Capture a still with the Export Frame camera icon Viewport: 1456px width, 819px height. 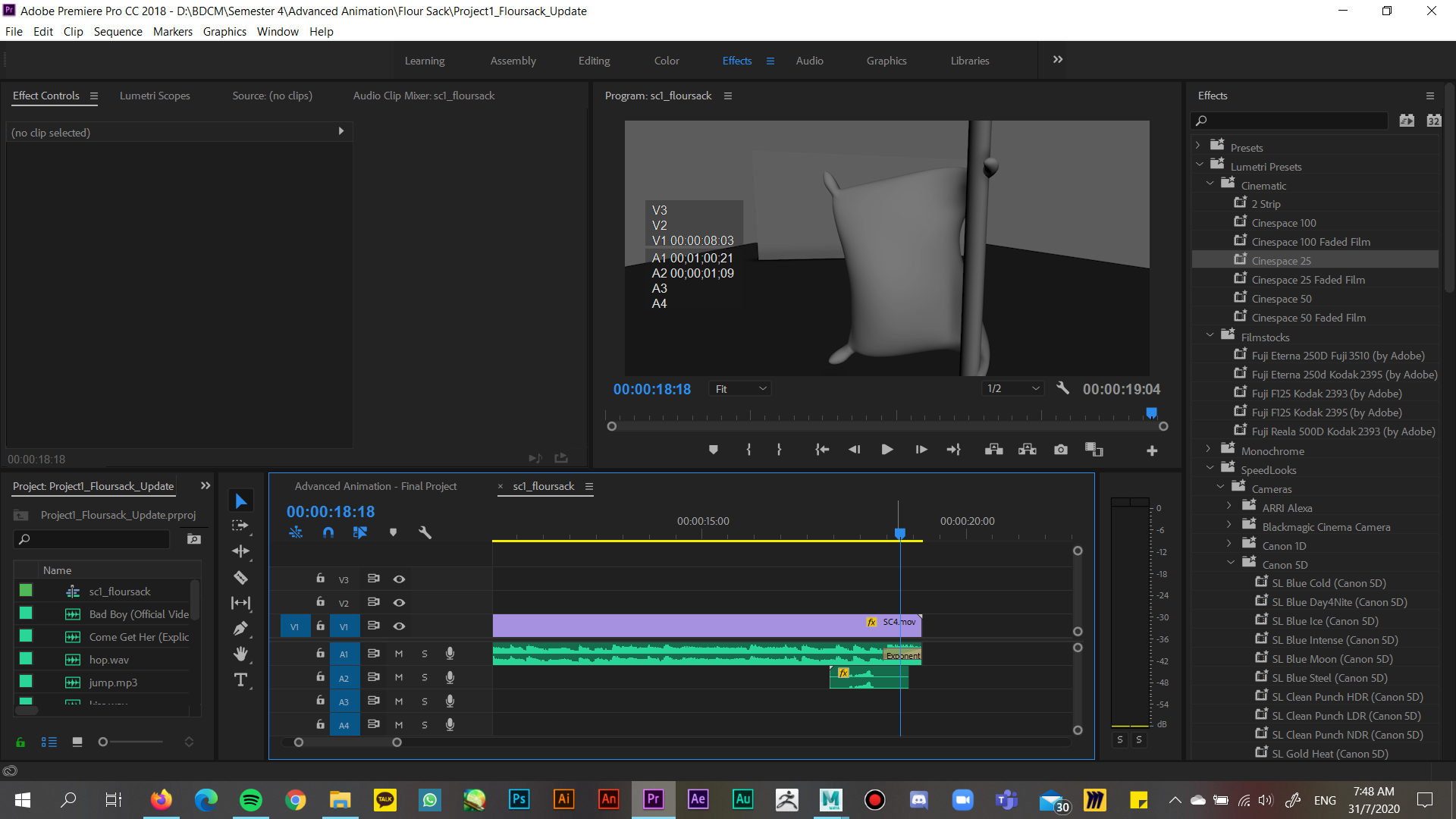1060,449
